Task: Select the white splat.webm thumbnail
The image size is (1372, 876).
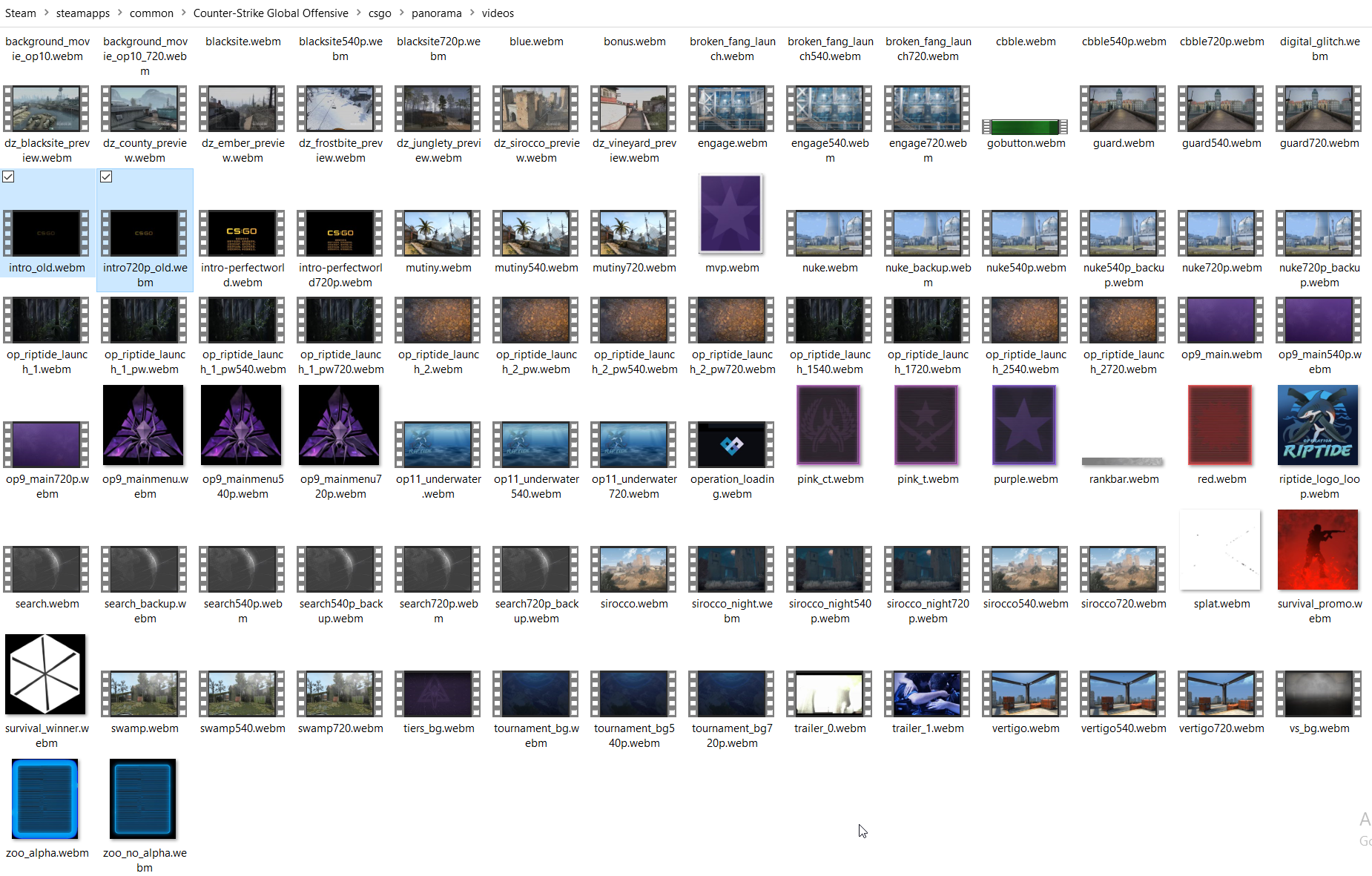Action: click(1220, 550)
